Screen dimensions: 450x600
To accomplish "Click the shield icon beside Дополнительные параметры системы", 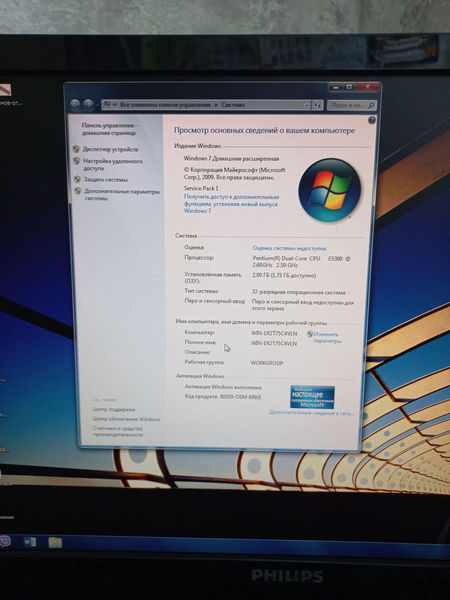I will pyautogui.click(x=78, y=191).
